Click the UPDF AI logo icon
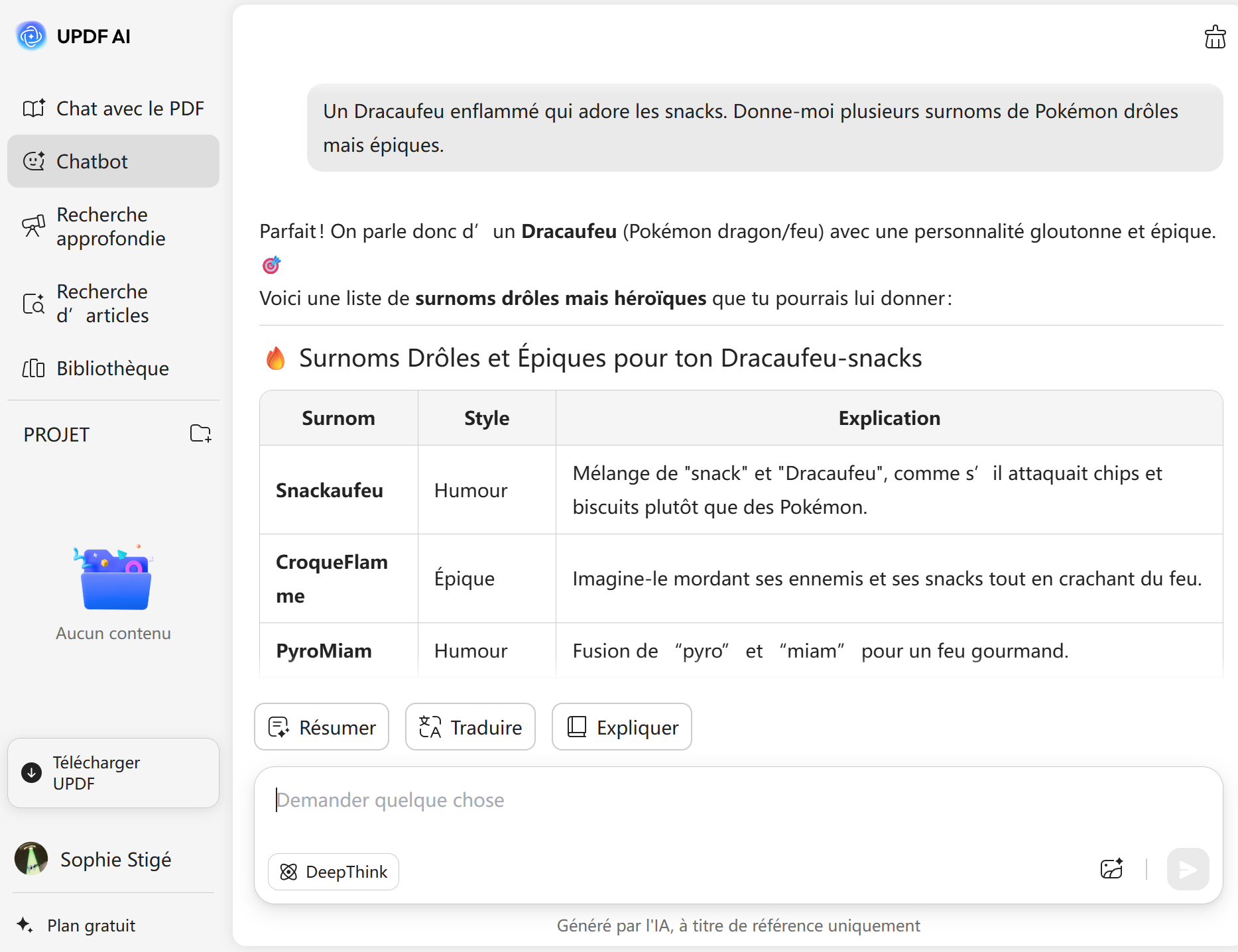 coord(31,36)
